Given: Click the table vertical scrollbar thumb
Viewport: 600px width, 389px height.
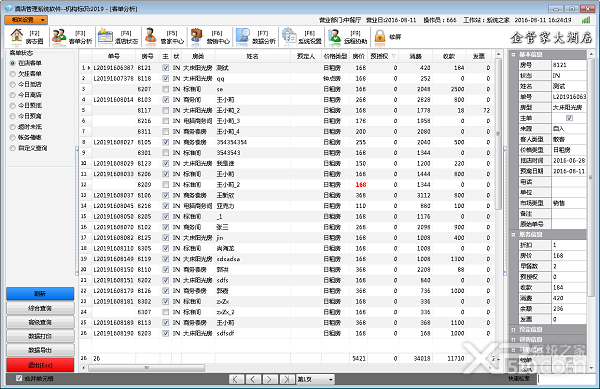Looking at the screenshot, I should click(x=498, y=133).
